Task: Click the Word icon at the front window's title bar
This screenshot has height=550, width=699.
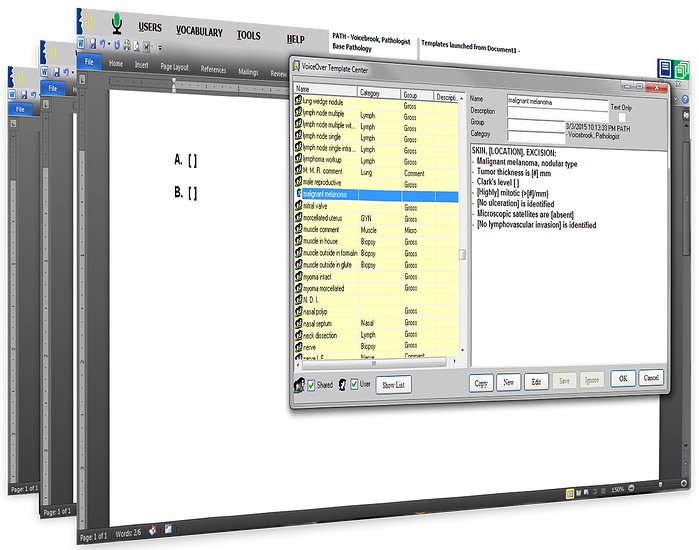Action: click(81, 43)
